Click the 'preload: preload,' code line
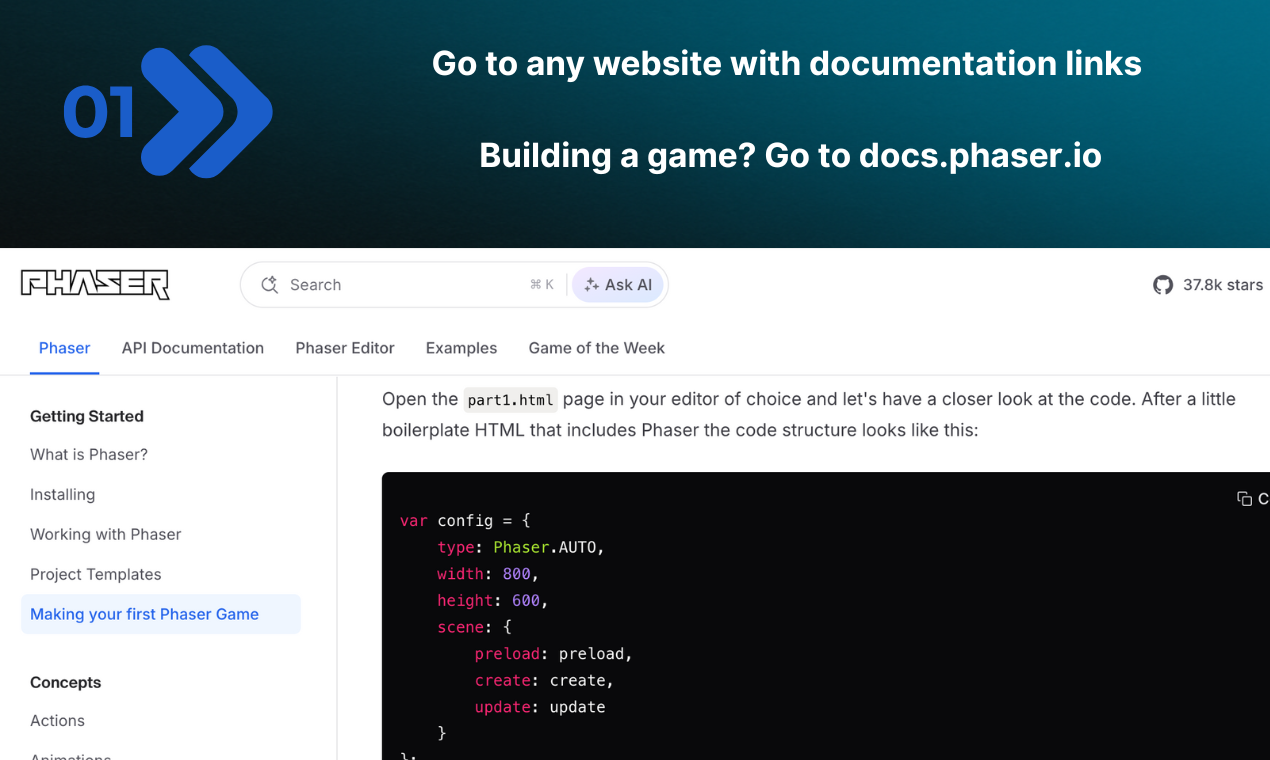Image resolution: width=1270 pixels, height=760 pixels. click(x=554, y=654)
